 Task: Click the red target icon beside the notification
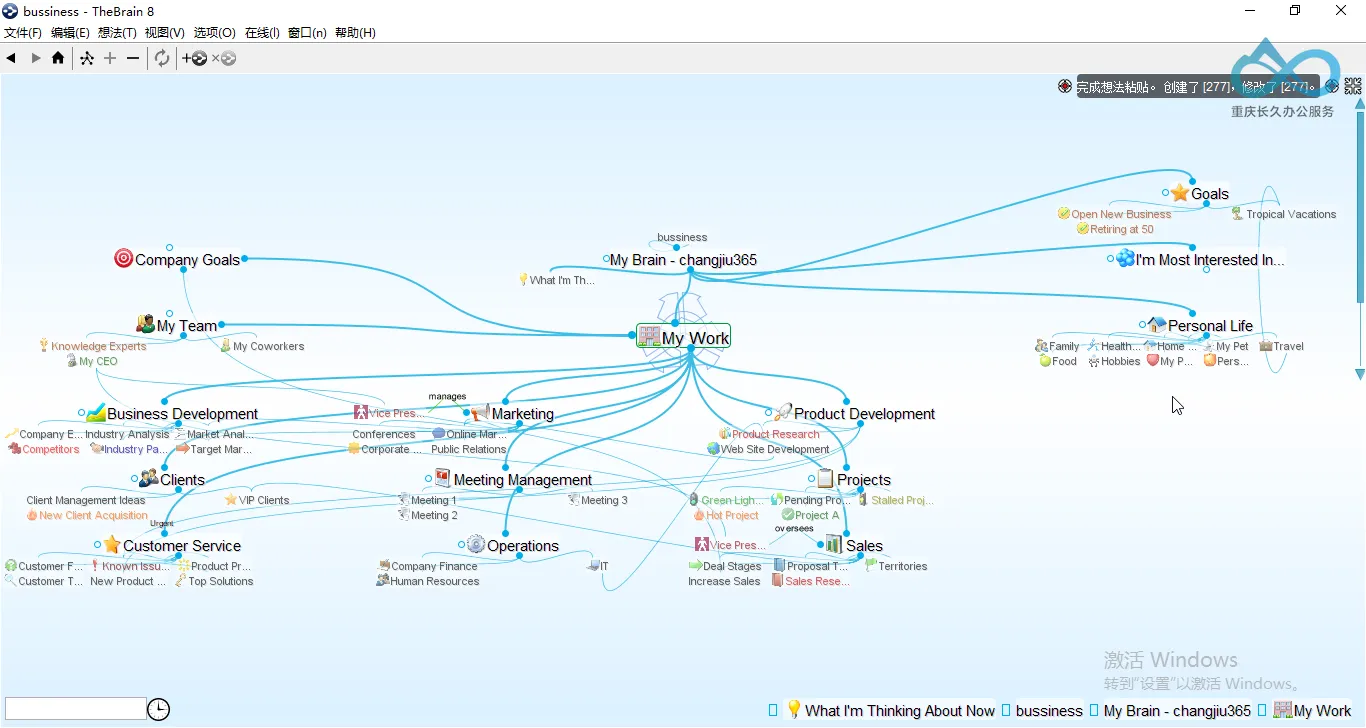pos(1065,86)
